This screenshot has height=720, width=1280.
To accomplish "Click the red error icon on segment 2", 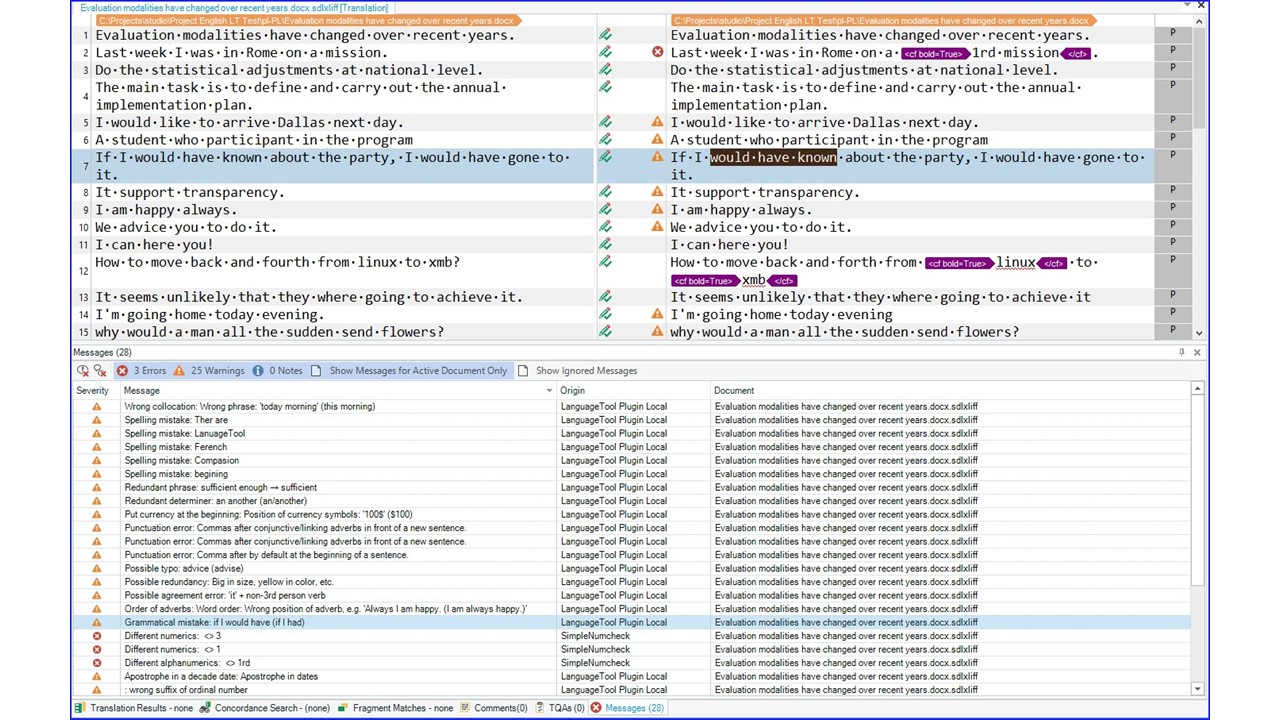I will tap(657, 52).
